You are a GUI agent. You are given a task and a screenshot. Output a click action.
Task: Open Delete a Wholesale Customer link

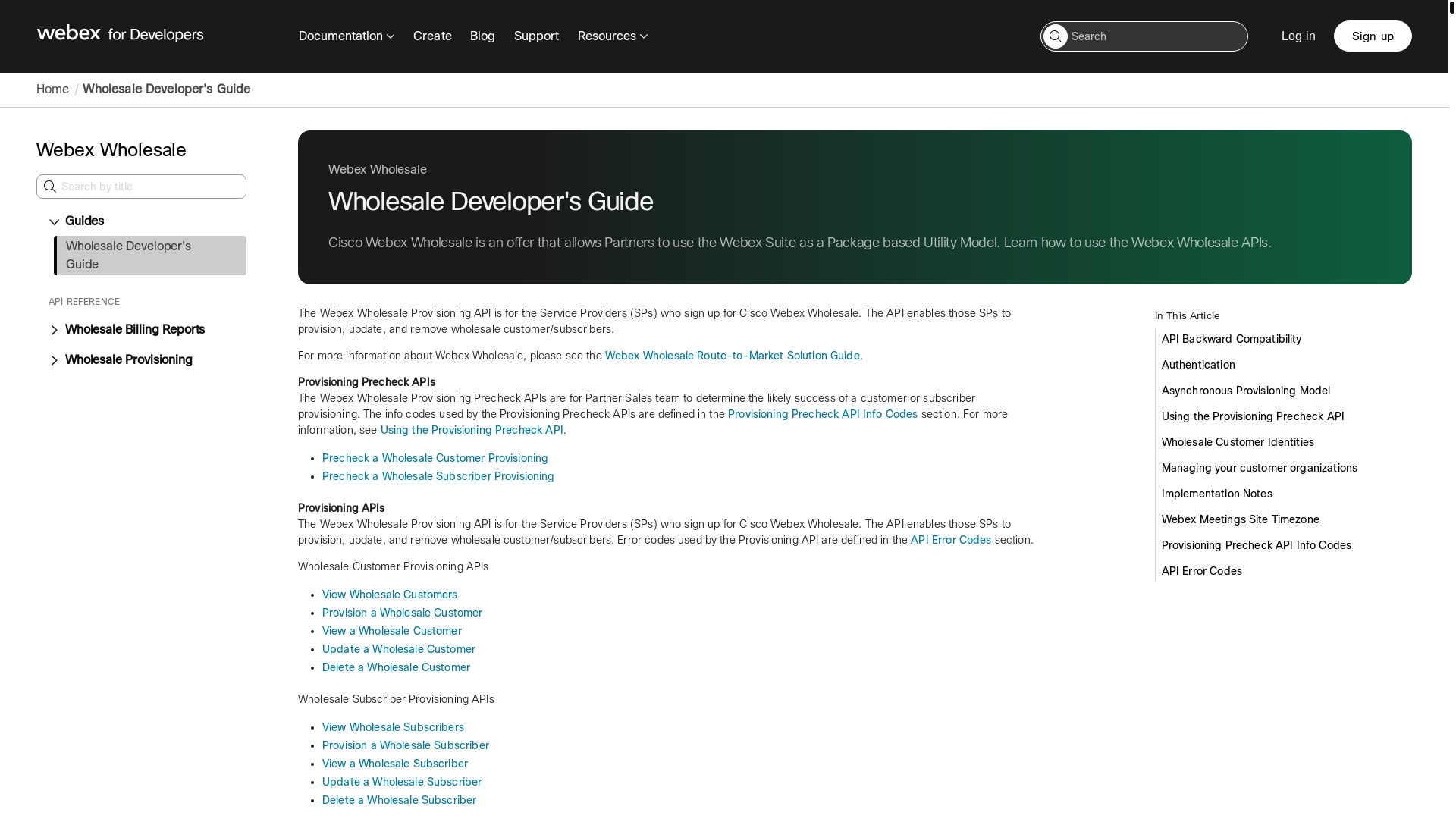pos(396,667)
